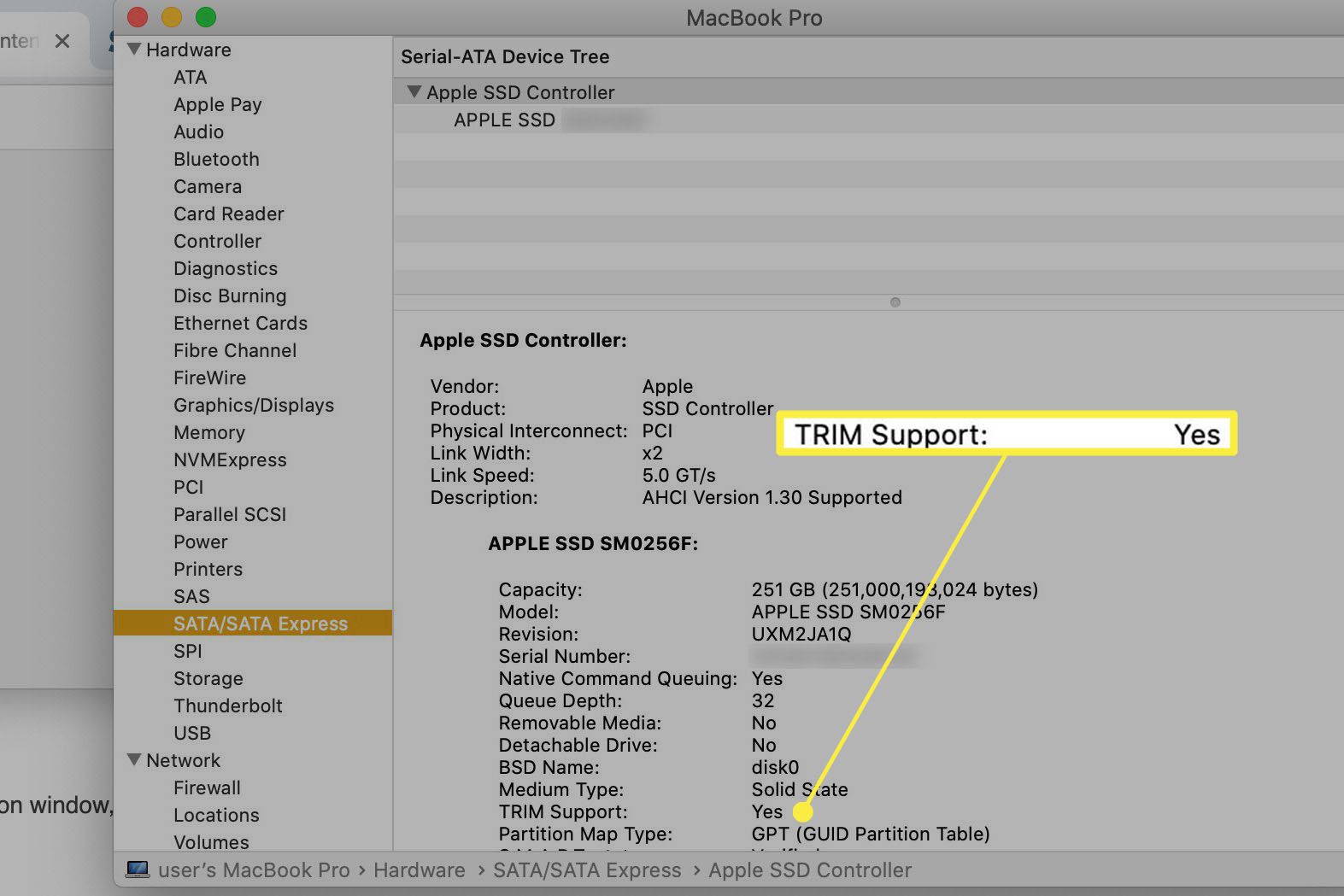This screenshot has height=896, width=1344.
Task: Grab the split pane divider handle
Action: [895, 302]
